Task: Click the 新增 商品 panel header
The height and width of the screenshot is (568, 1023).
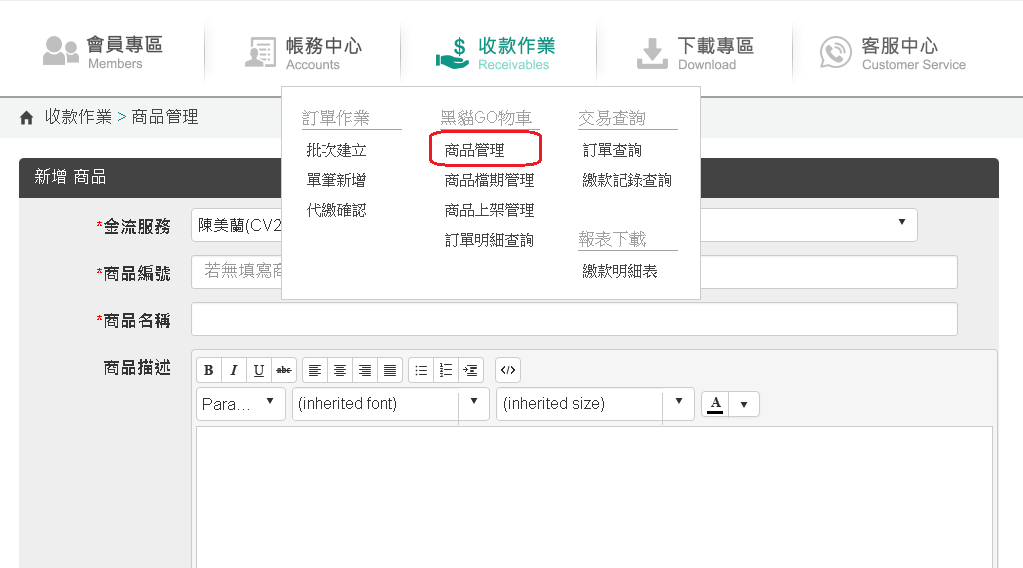Action: click(x=509, y=177)
